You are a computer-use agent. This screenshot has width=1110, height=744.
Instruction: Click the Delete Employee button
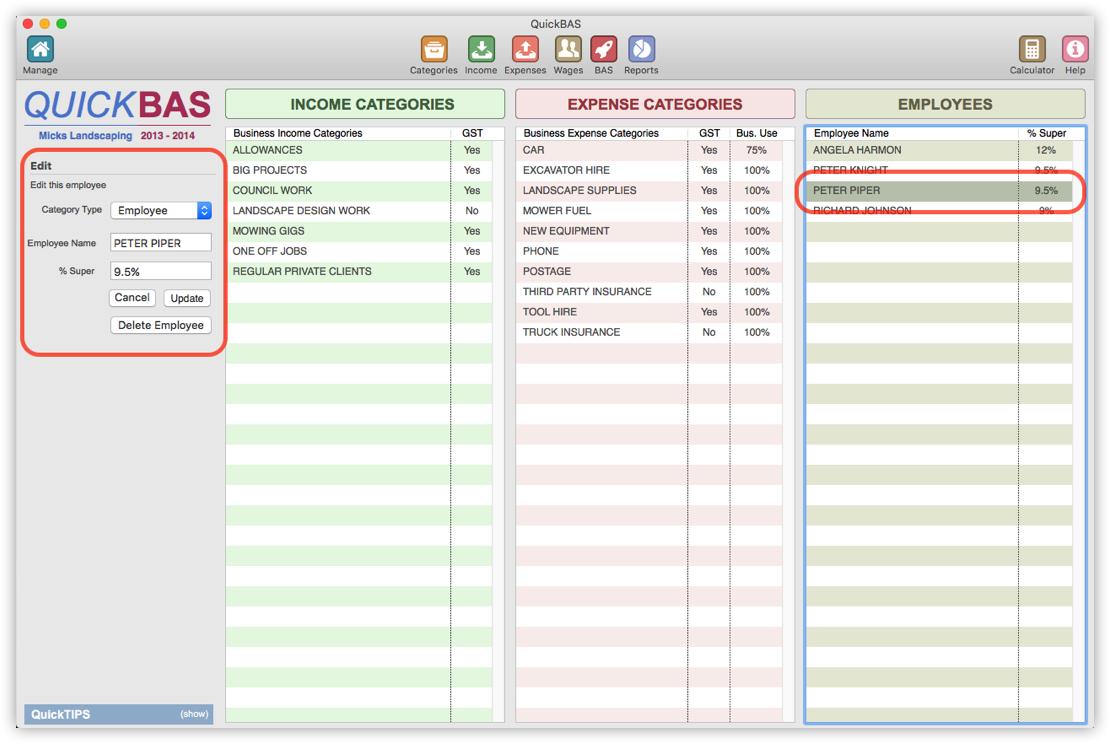[160, 325]
